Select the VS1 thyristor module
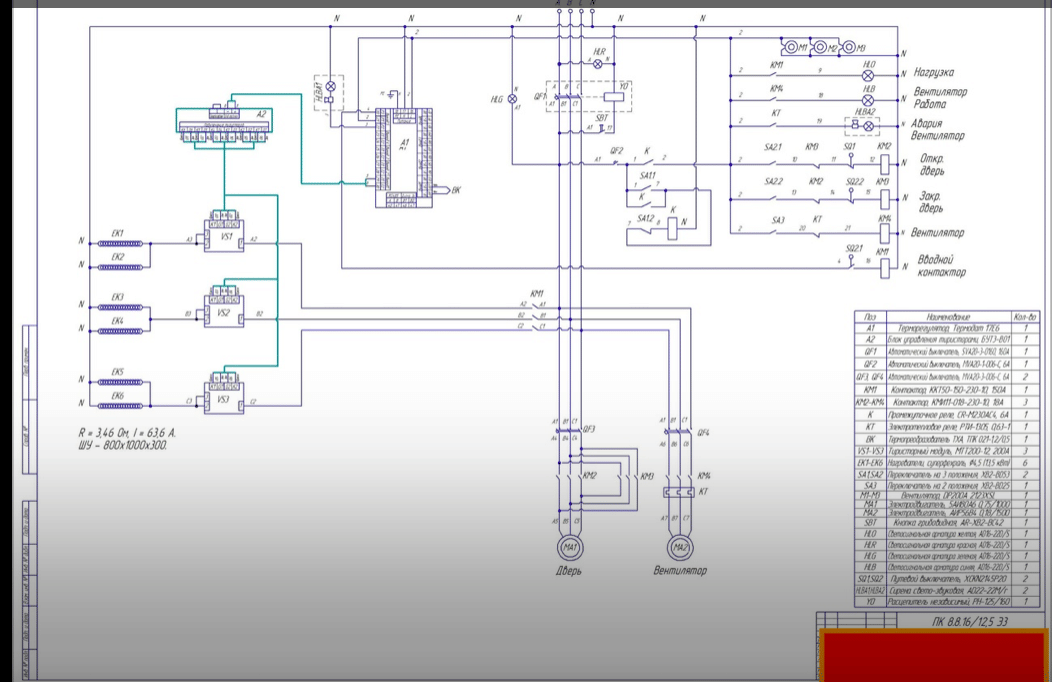 coord(225,236)
